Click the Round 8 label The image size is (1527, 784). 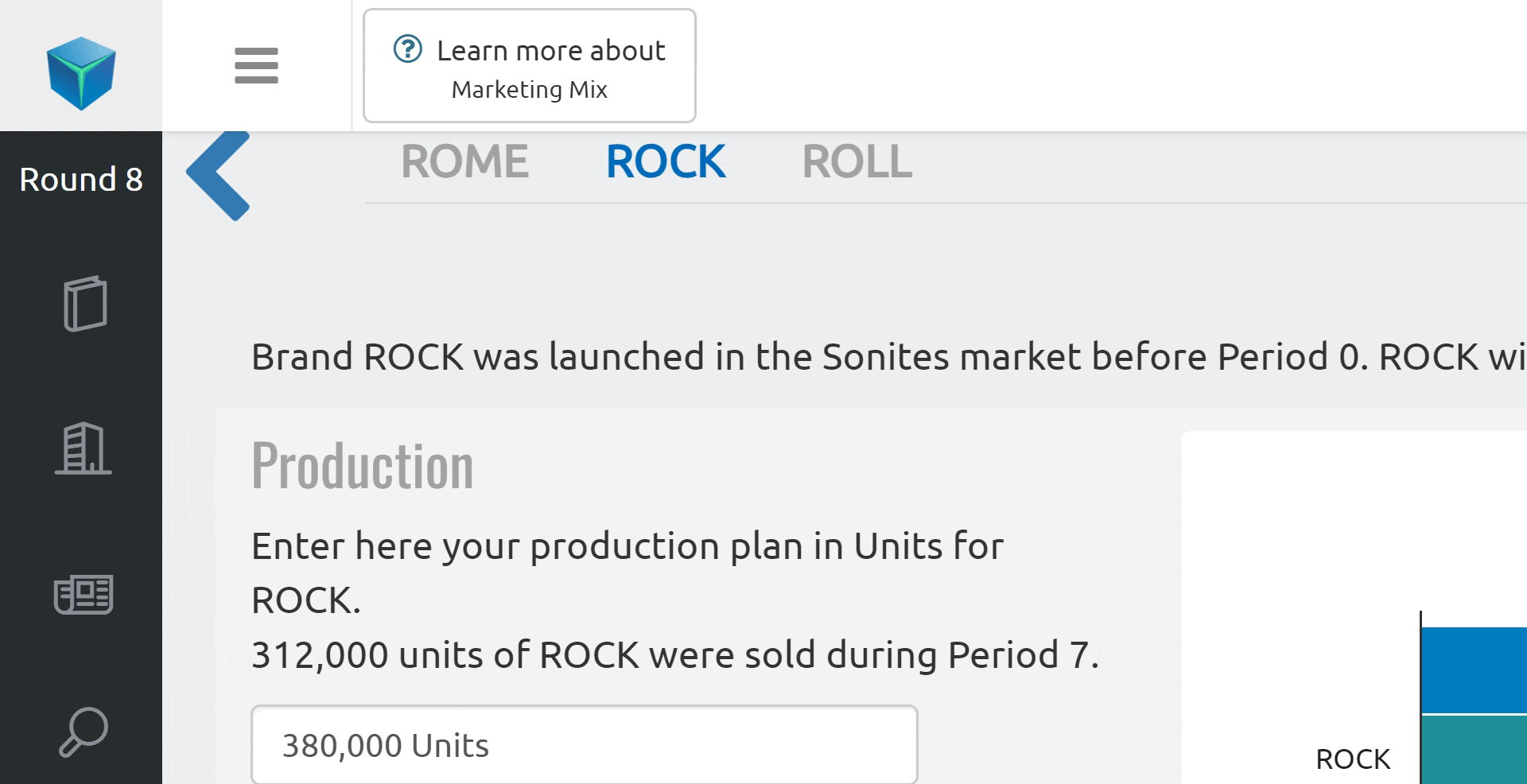pos(81,180)
